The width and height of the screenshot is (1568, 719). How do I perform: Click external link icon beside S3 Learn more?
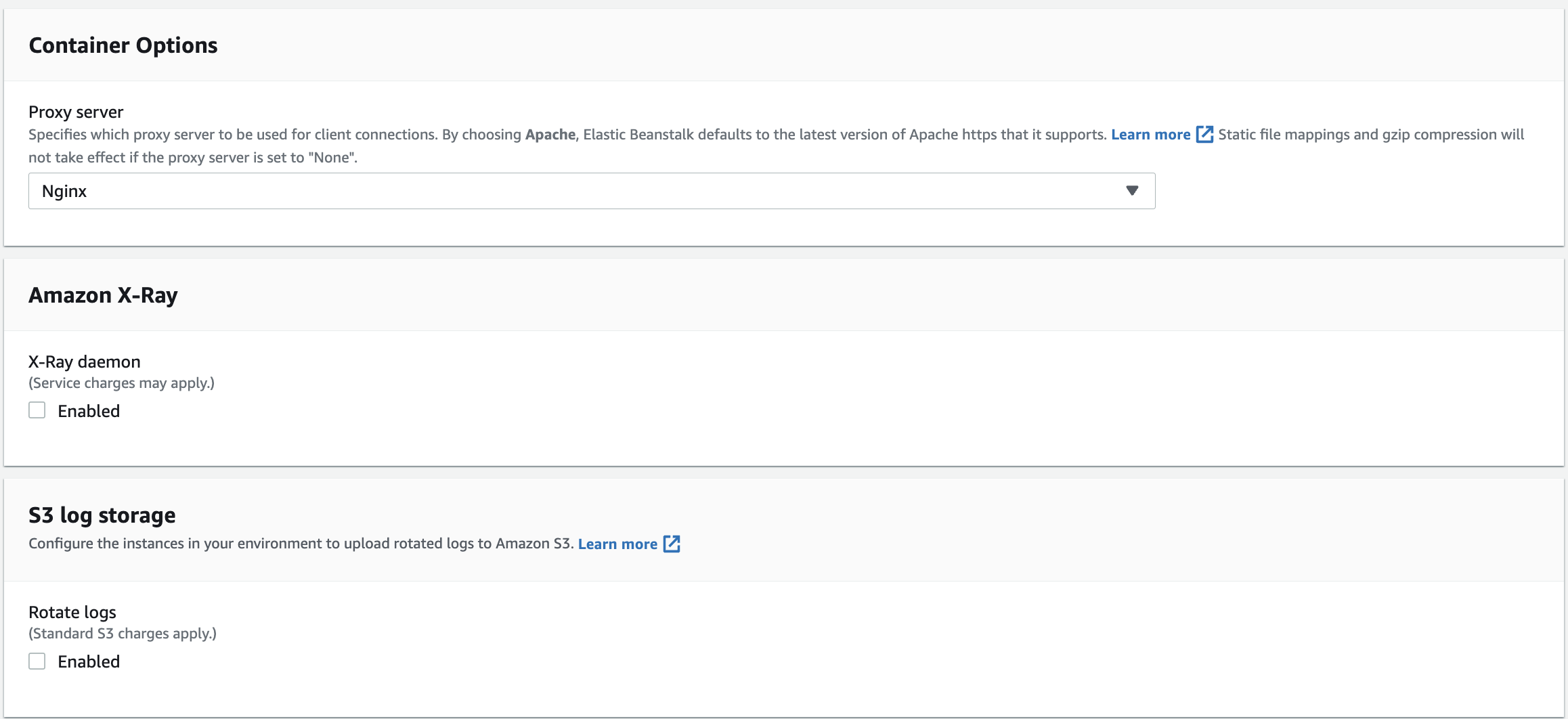(672, 544)
